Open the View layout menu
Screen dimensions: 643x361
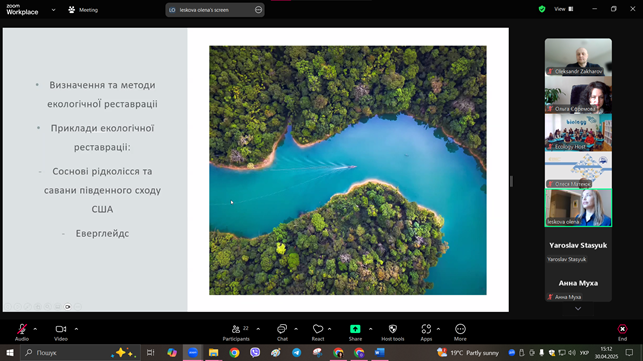(x=564, y=9)
